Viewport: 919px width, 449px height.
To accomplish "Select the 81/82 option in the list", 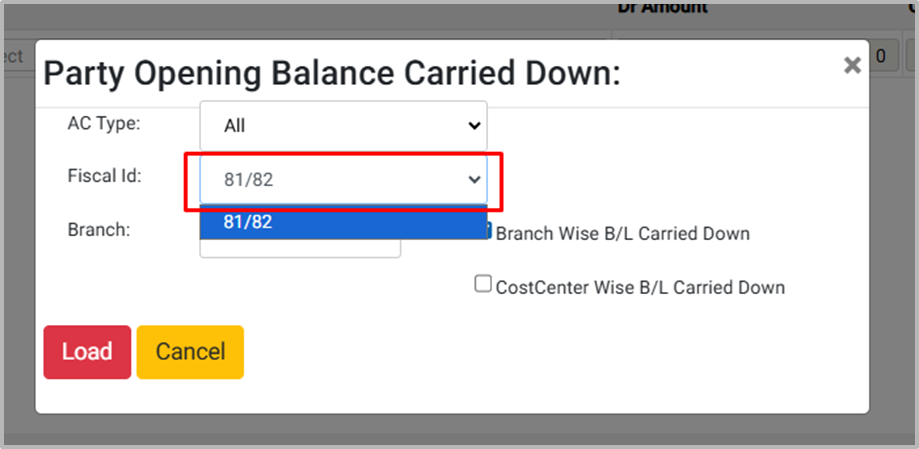I will pyautogui.click(x=343, y=222).
